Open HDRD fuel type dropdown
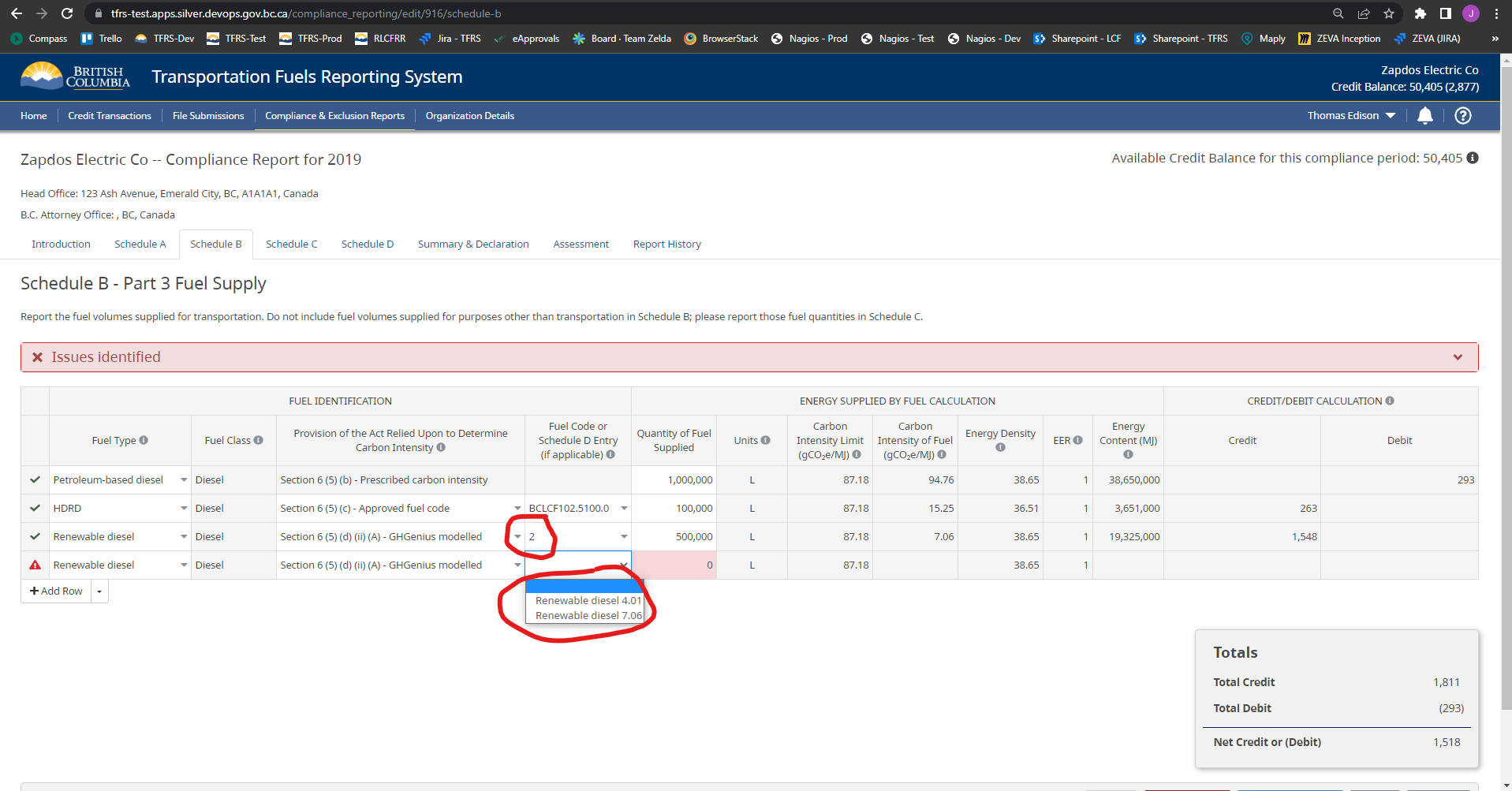This screenshot has width=1512, height=791. point(184,508)
